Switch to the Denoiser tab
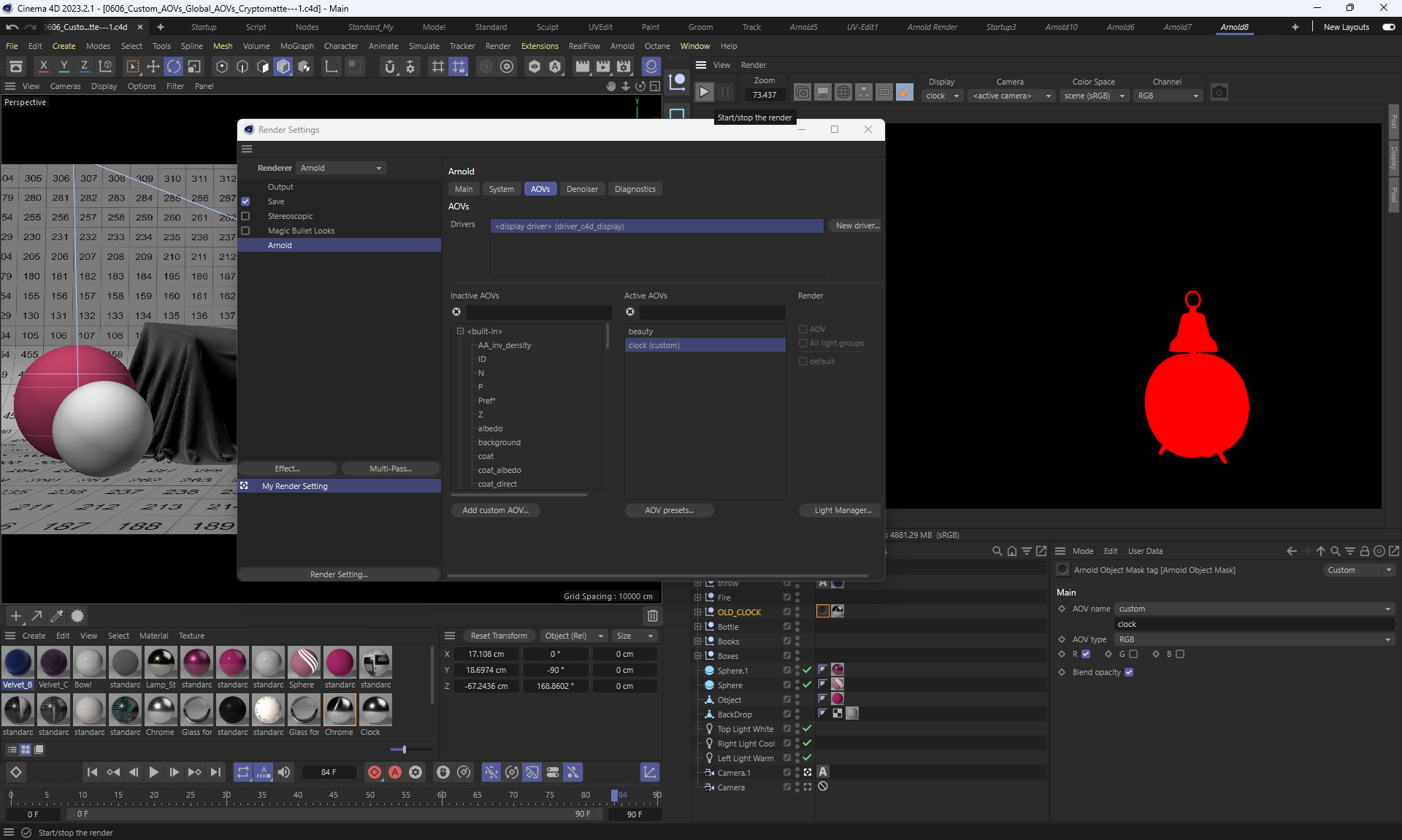 (x=581, y=189)
